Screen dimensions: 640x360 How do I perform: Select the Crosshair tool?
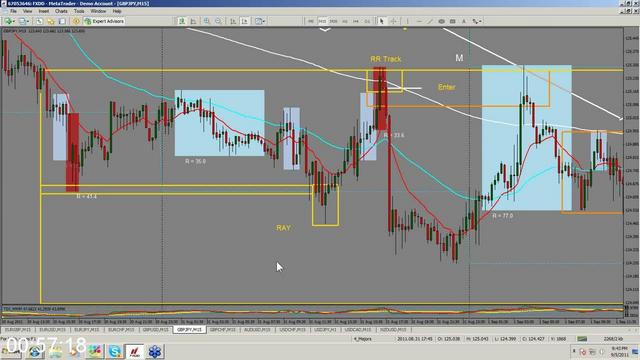(x=393, y=21)
